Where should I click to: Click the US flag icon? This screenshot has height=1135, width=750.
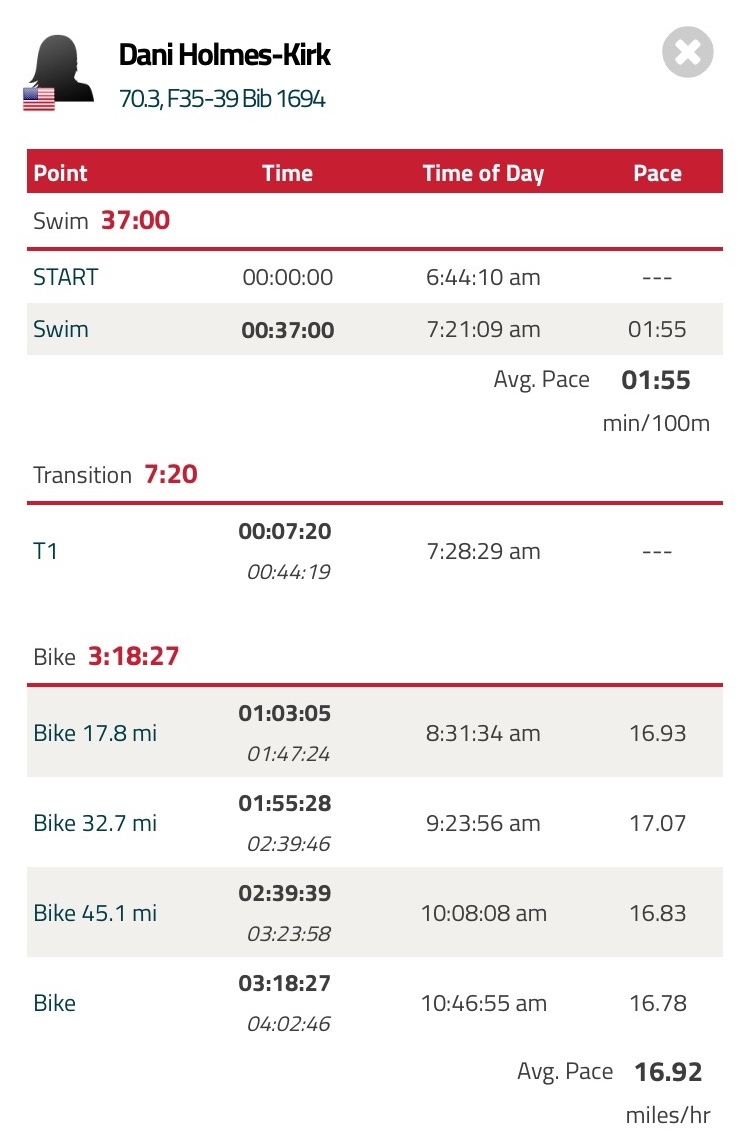pos(39,99)
